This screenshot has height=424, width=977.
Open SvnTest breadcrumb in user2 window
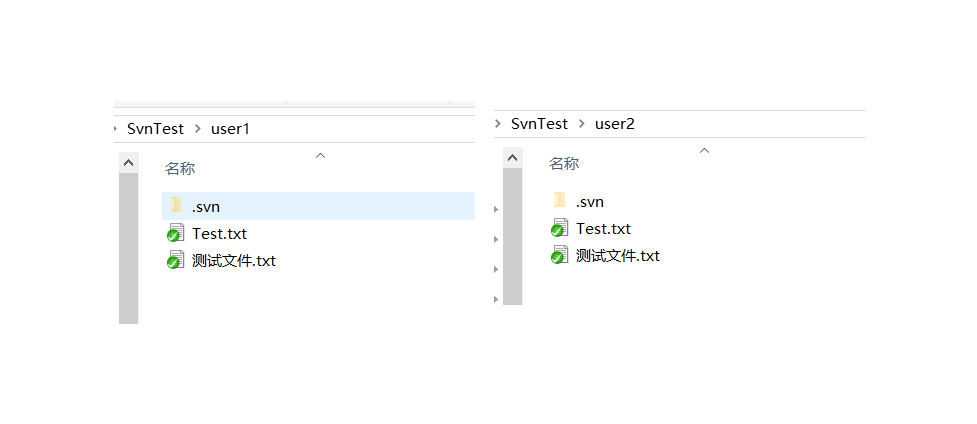(x=539, y=123)
